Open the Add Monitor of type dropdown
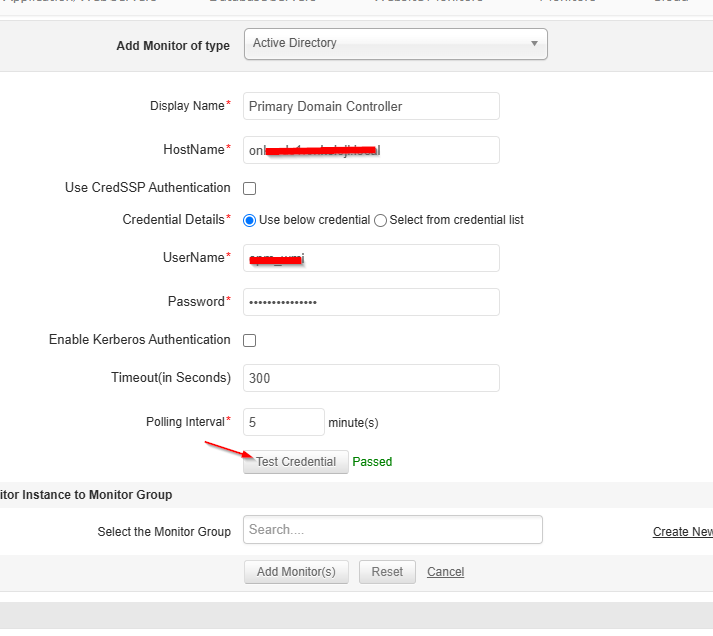This screenshot has width=713, height=636. [x=396, y=44]
